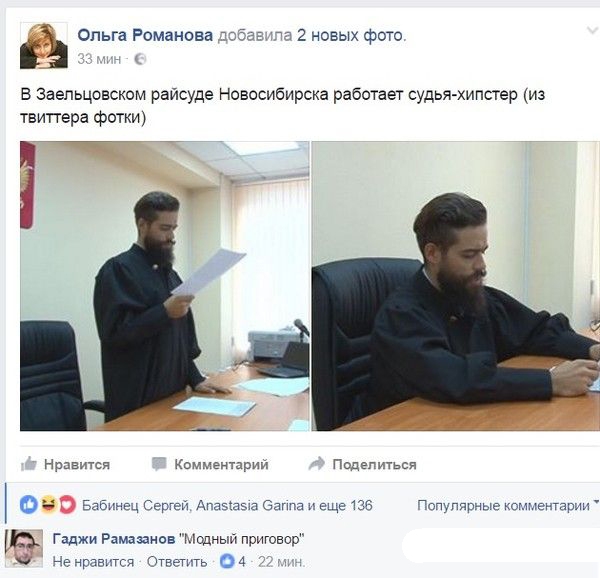Click the globe privacy icon near 33 мин
This screenshot has width=600, height=578.
pyautogui.click(x=140, y=59)
